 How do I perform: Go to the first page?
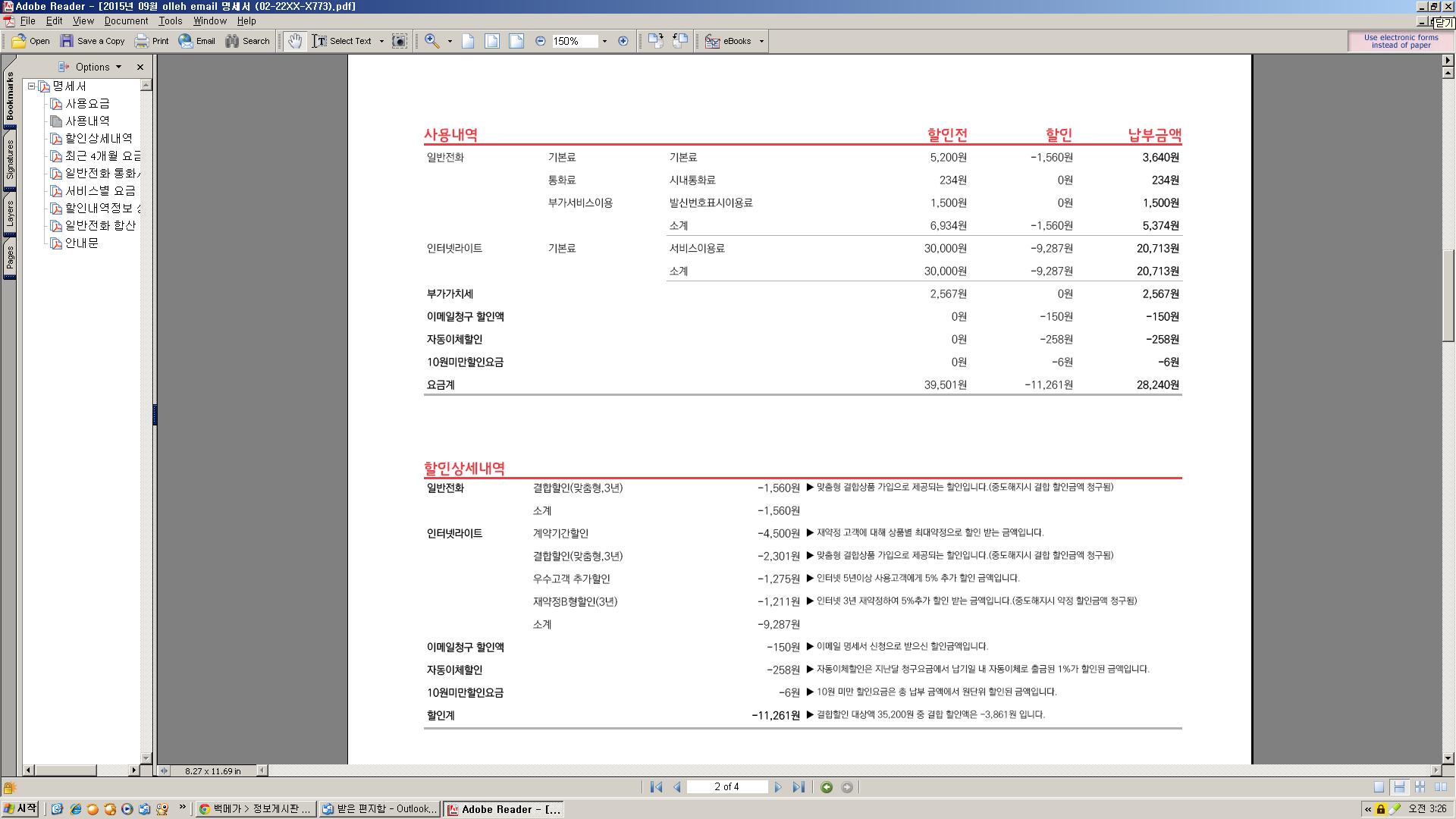656,787
